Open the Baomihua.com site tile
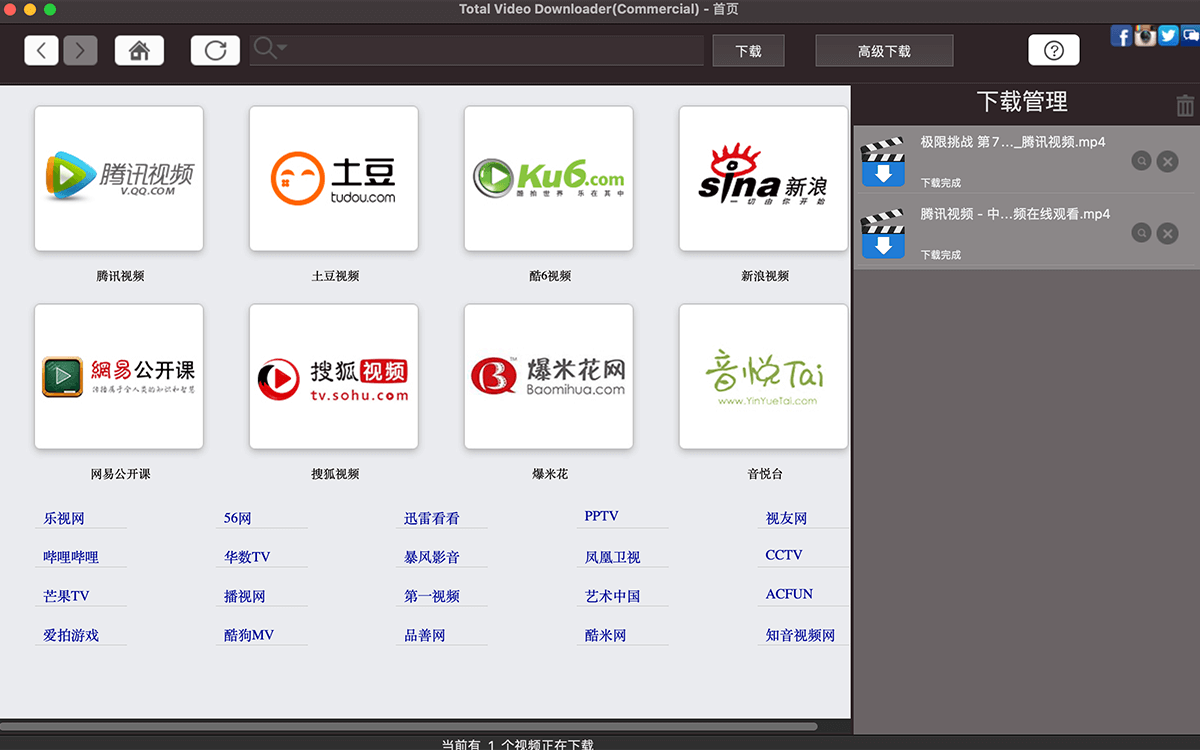1200x750 pixels. (549, 376)
